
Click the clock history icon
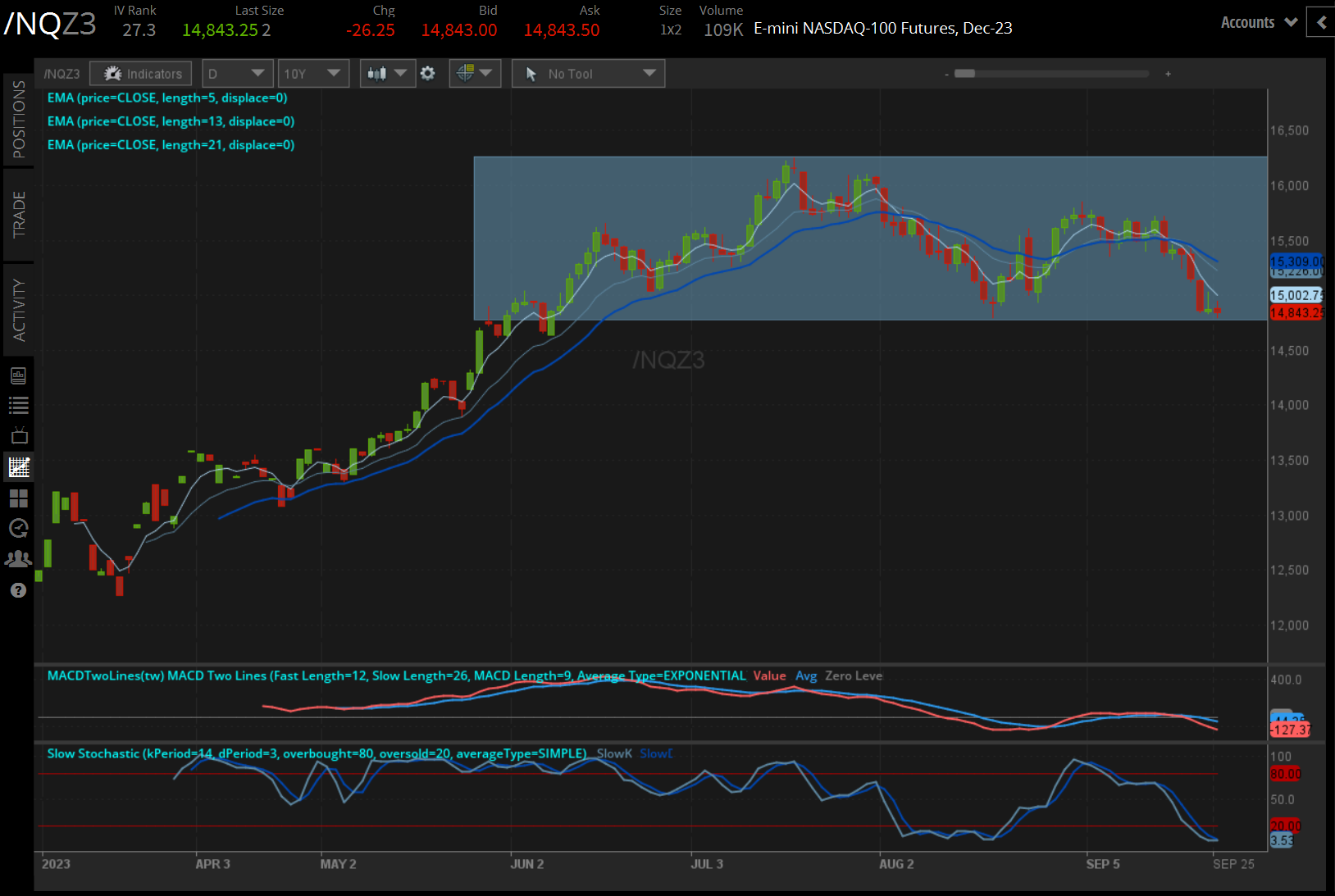click(x=18, y=529)
